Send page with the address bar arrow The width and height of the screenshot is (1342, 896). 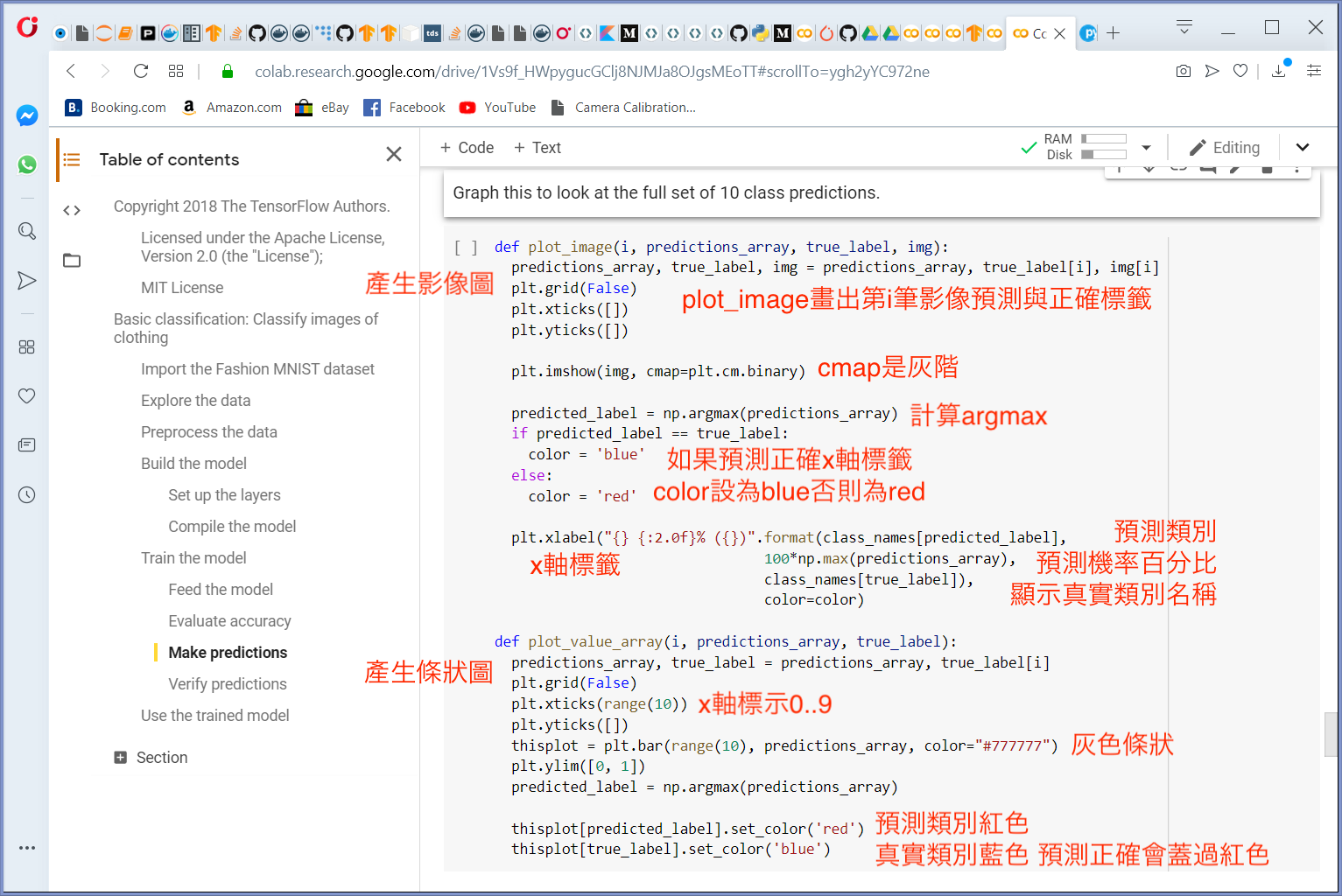1212,71
